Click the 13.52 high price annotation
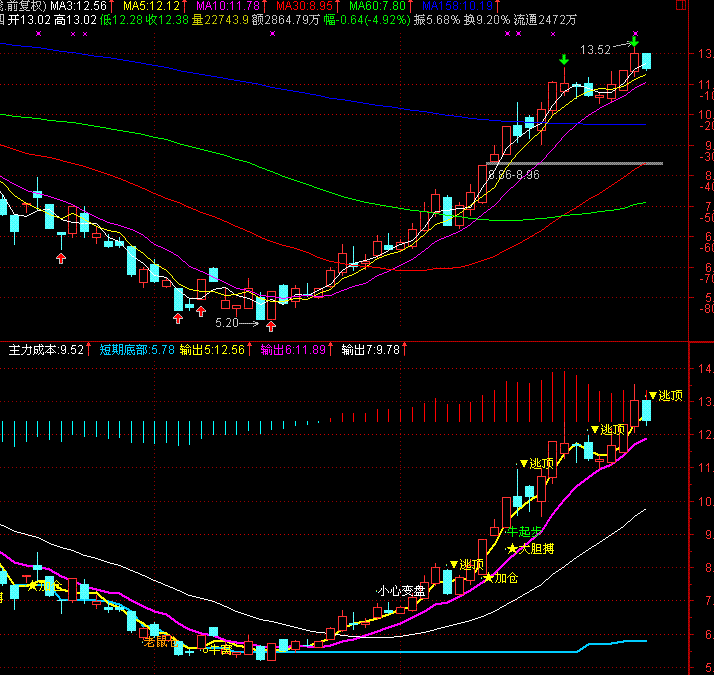This screenshot has width=714, height=677. click(595, 48)
